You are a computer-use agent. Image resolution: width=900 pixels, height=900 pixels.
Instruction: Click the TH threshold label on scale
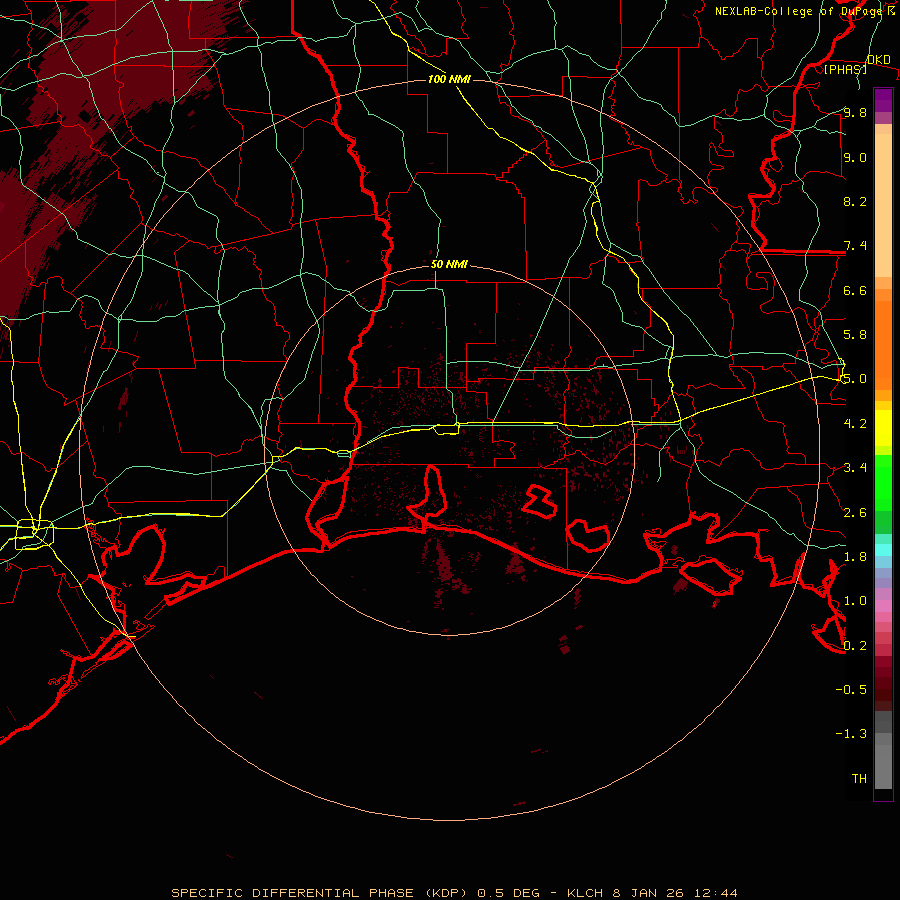859,779
